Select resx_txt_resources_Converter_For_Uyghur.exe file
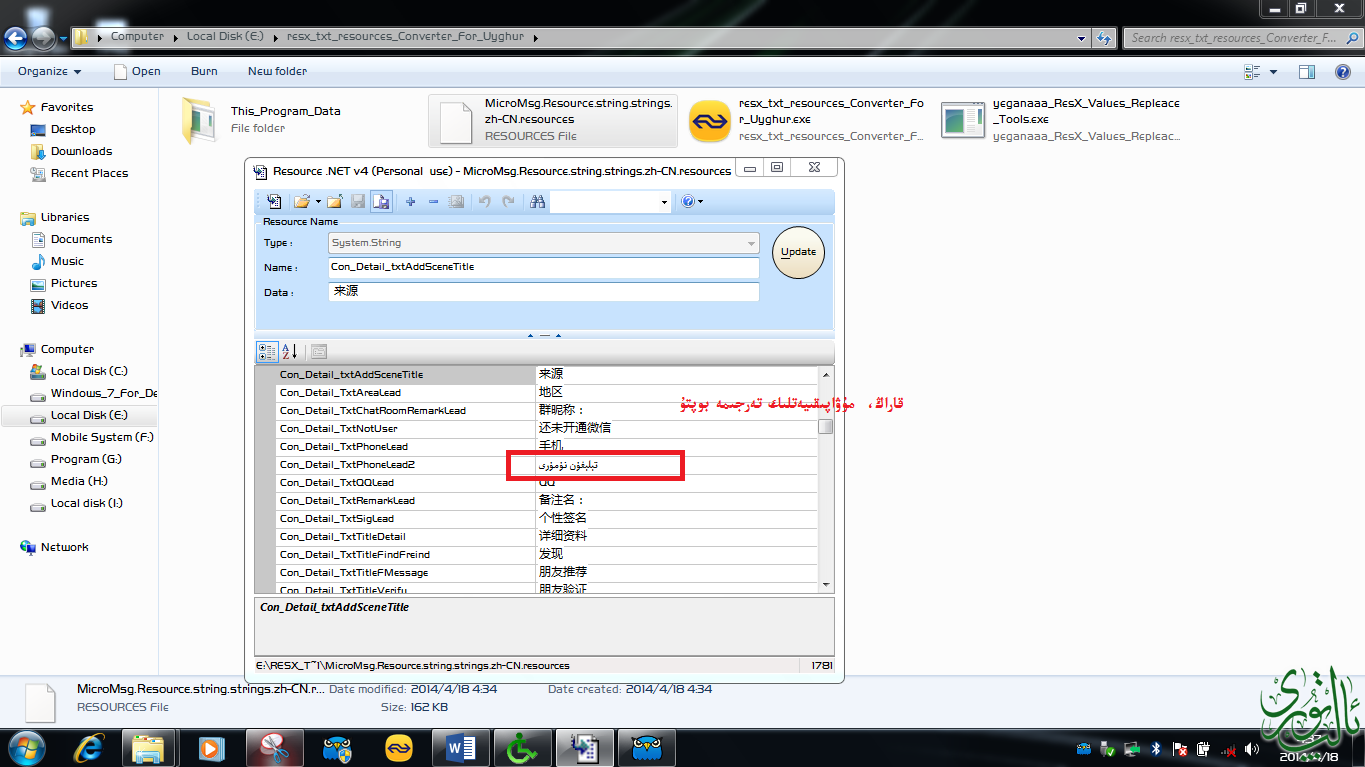Image resolution: width=1365 pixels, height=767 pixels. (x=806, y=120)
